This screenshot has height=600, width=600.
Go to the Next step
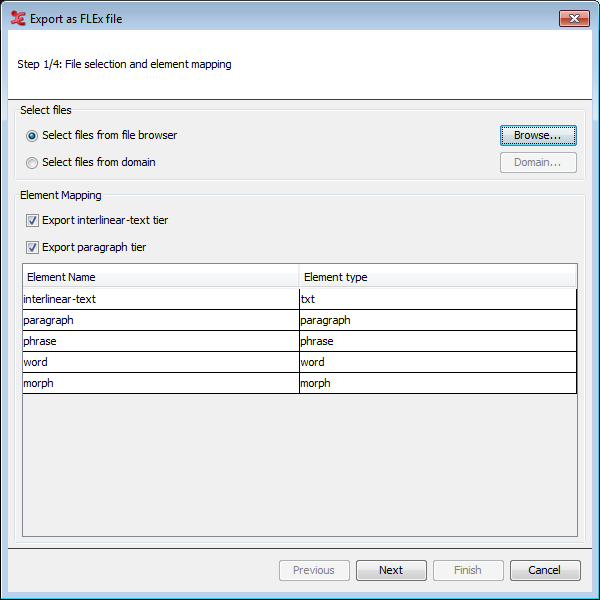[x=391, y=570]
